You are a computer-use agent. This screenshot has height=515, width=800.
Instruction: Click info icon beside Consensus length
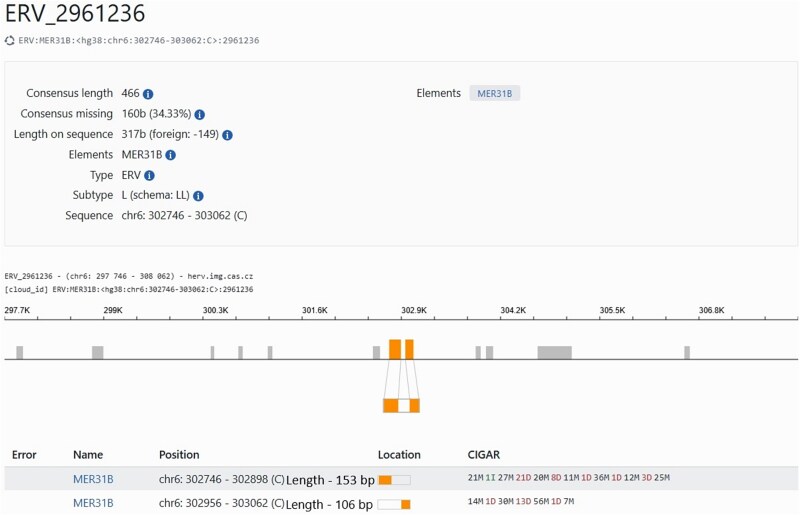[x=148, y=94]
